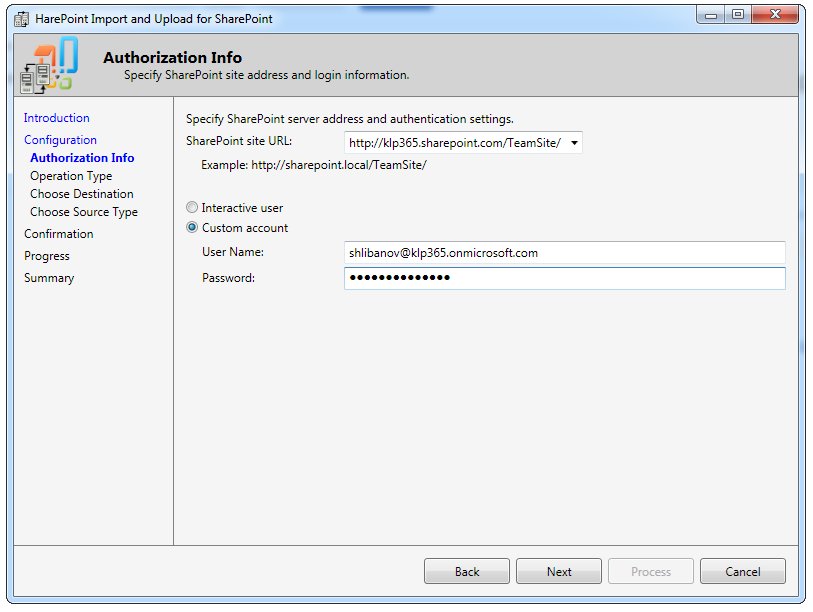Select the Custom account radio button
813x612 pixels.
click(x=192, y=227)
